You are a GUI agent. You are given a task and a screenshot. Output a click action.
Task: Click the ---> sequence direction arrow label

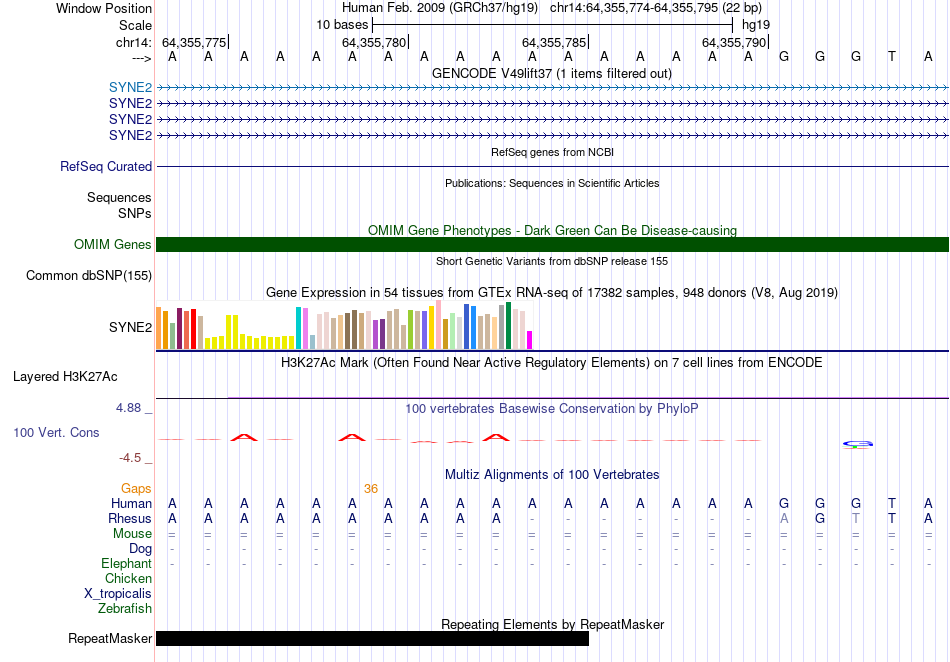click(142, 58)
